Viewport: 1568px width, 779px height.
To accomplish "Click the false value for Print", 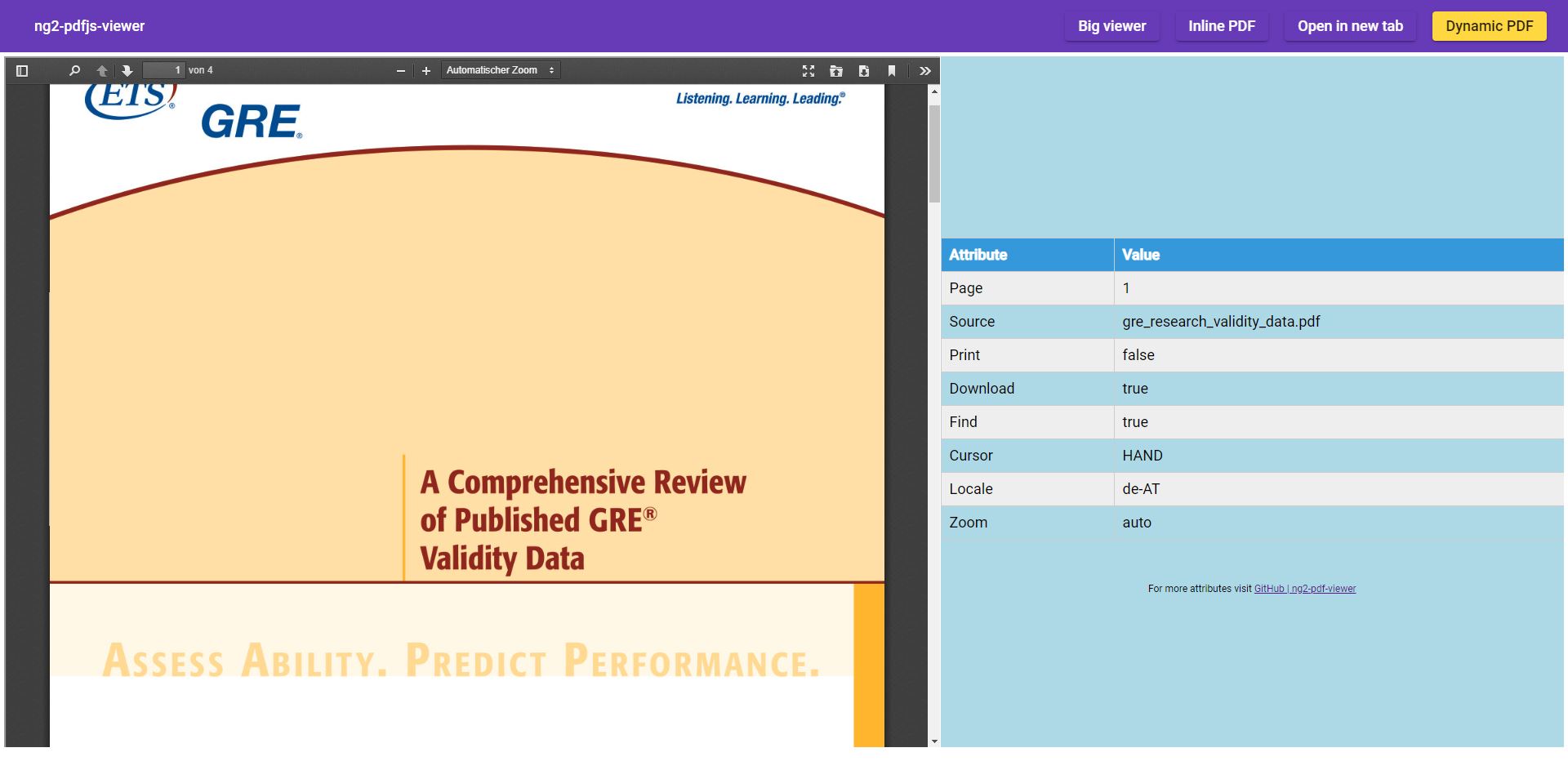I will 1339,355.
